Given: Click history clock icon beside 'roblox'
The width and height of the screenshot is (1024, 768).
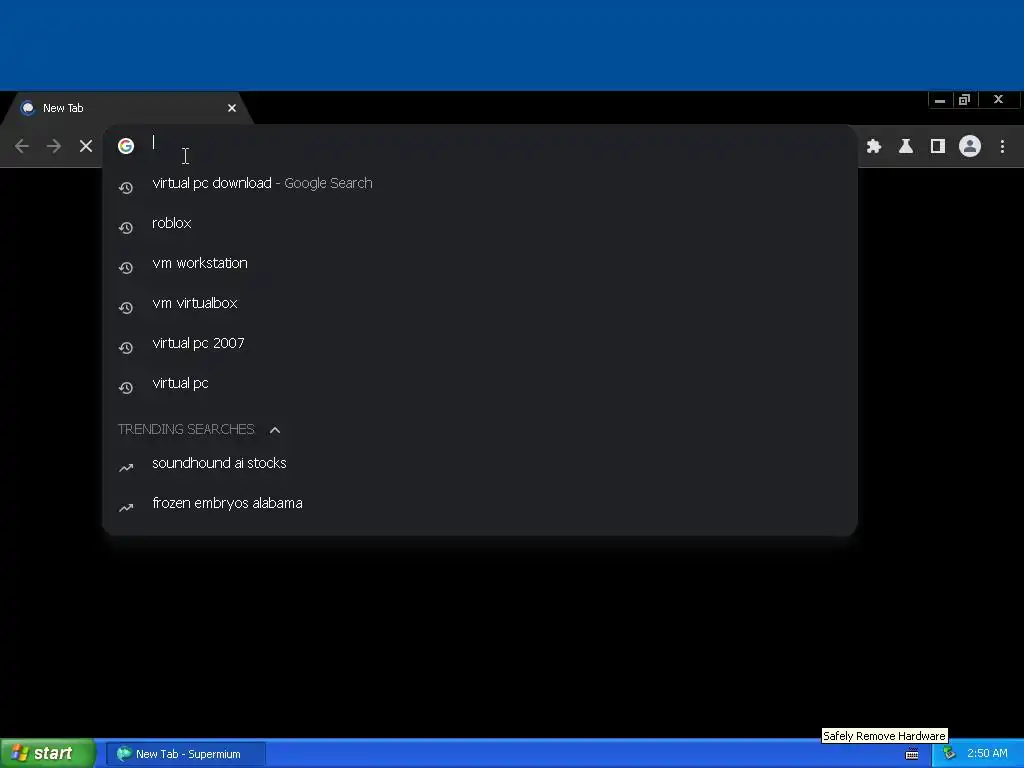Looking at the screenshot, I should tap(126, 228).
